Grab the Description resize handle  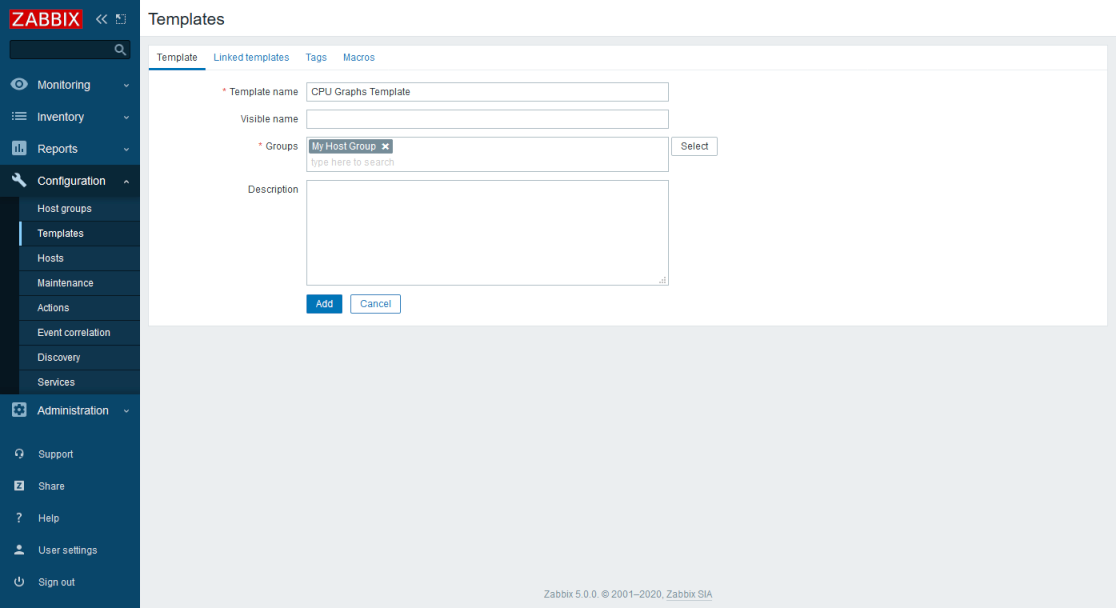(663, 281)
